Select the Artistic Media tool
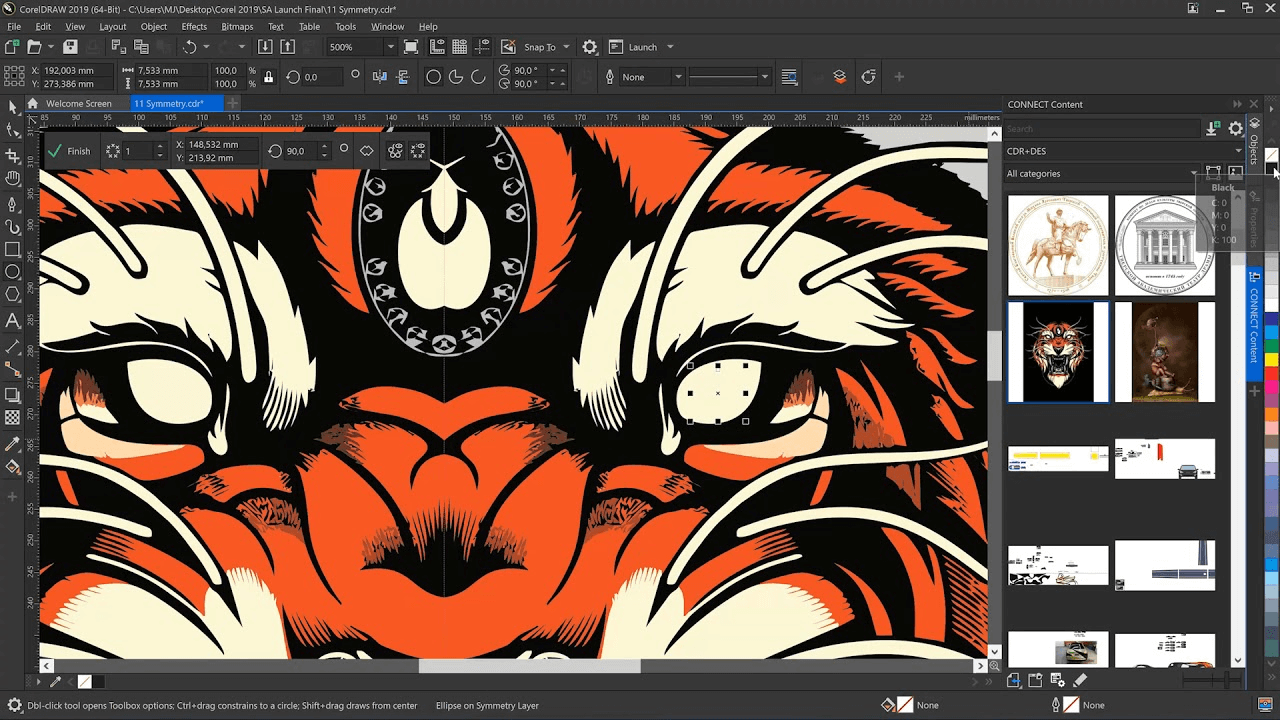1280x720 pixels. (x=13, y=227)
